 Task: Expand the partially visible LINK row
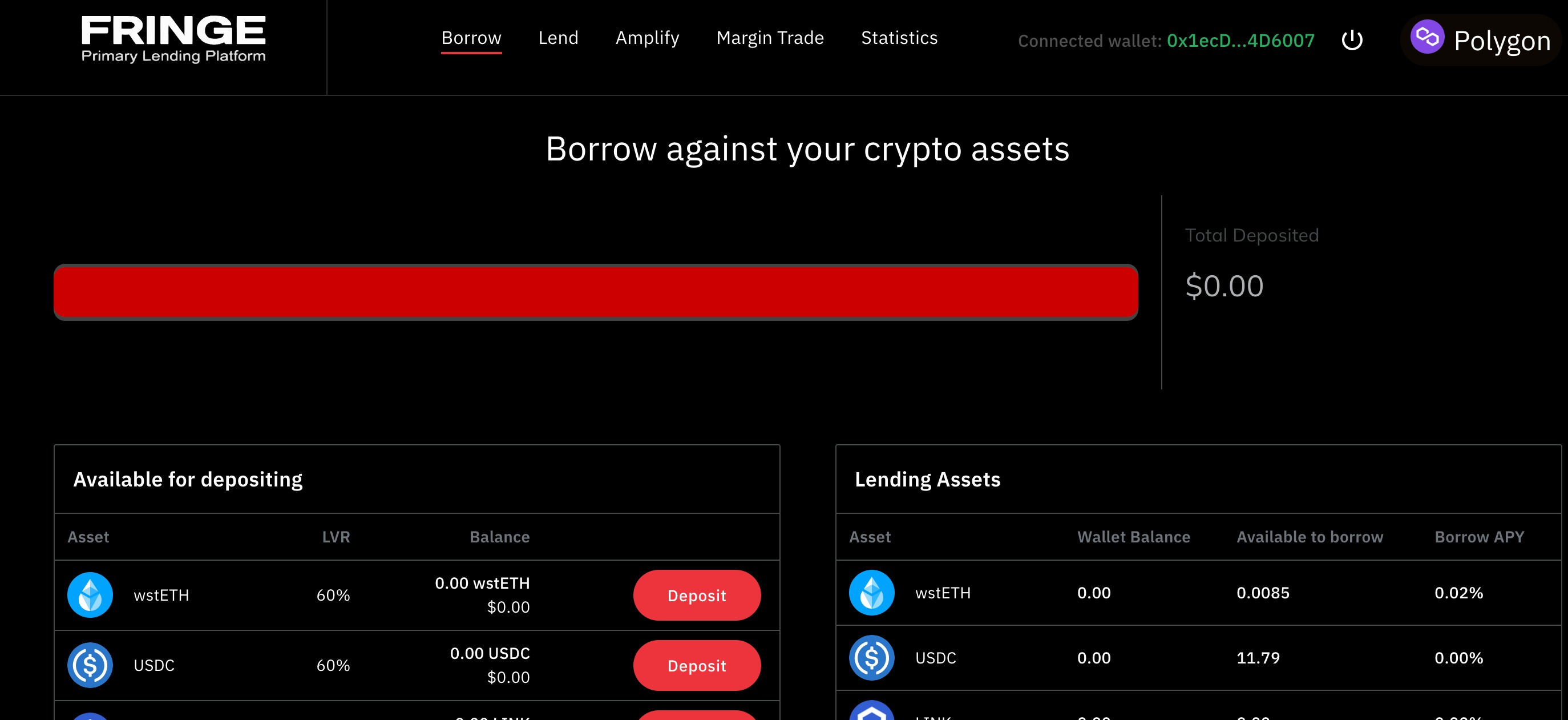tap(416, 714)
